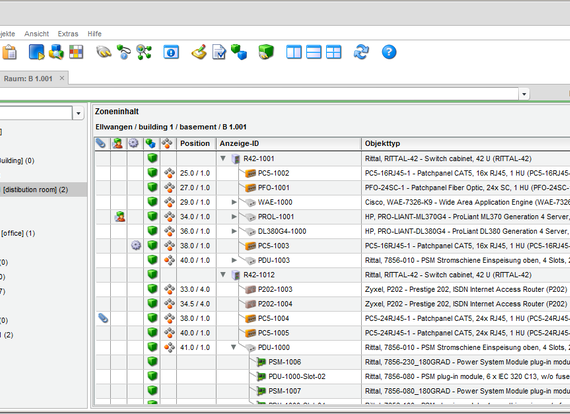Switch to four-pane grid view layout
This screenshot has height=414, width=570.
(333, 52)
